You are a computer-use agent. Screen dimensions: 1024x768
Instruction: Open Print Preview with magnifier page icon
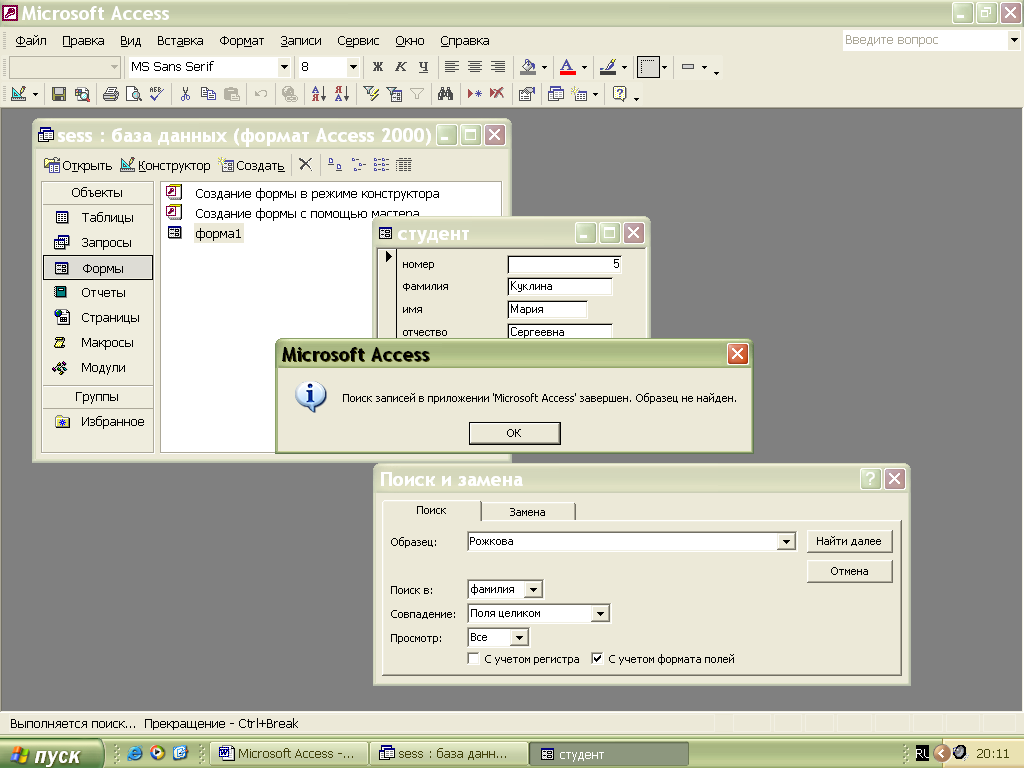tap(133, 95)
